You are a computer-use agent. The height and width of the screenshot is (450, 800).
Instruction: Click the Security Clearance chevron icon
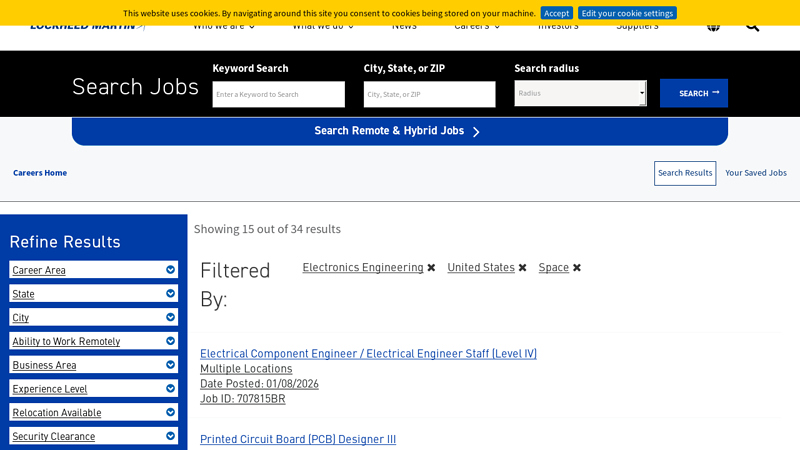(170, 436)
